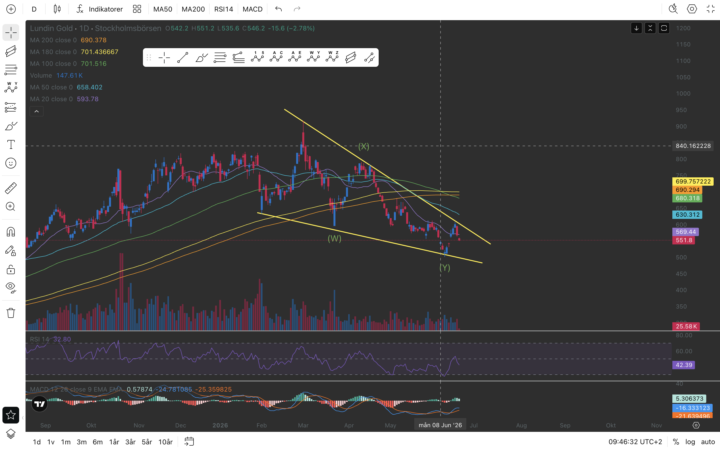Click the add symbol plus icon

click(x=11, y=9)
